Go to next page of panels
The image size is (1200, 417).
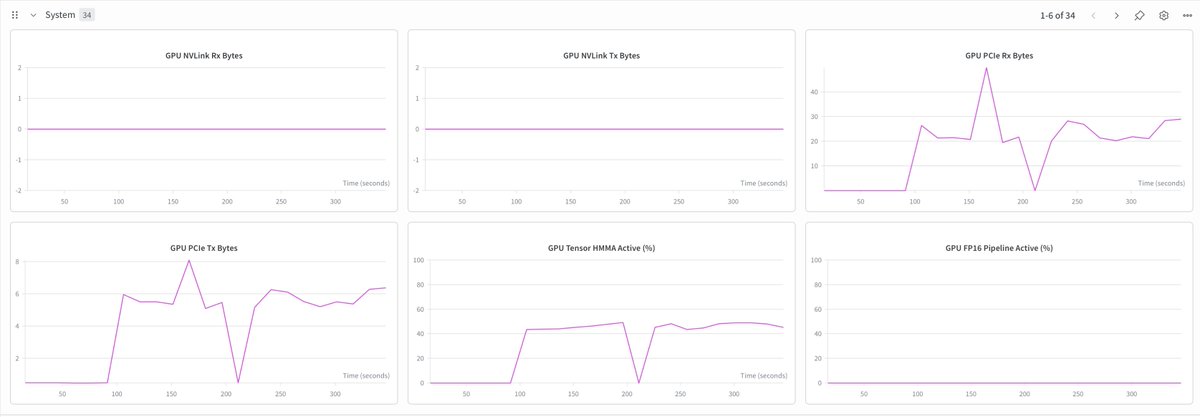point(1116,16)
